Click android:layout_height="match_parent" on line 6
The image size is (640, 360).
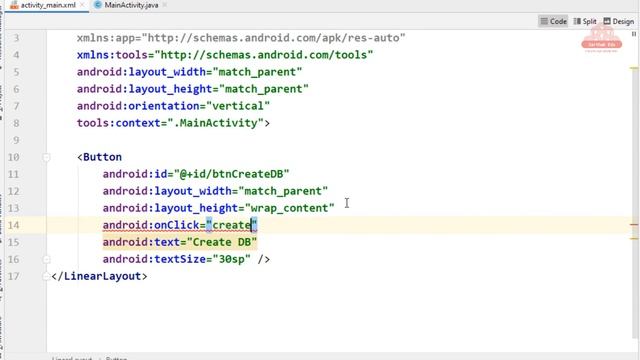(x=193, y=89)
